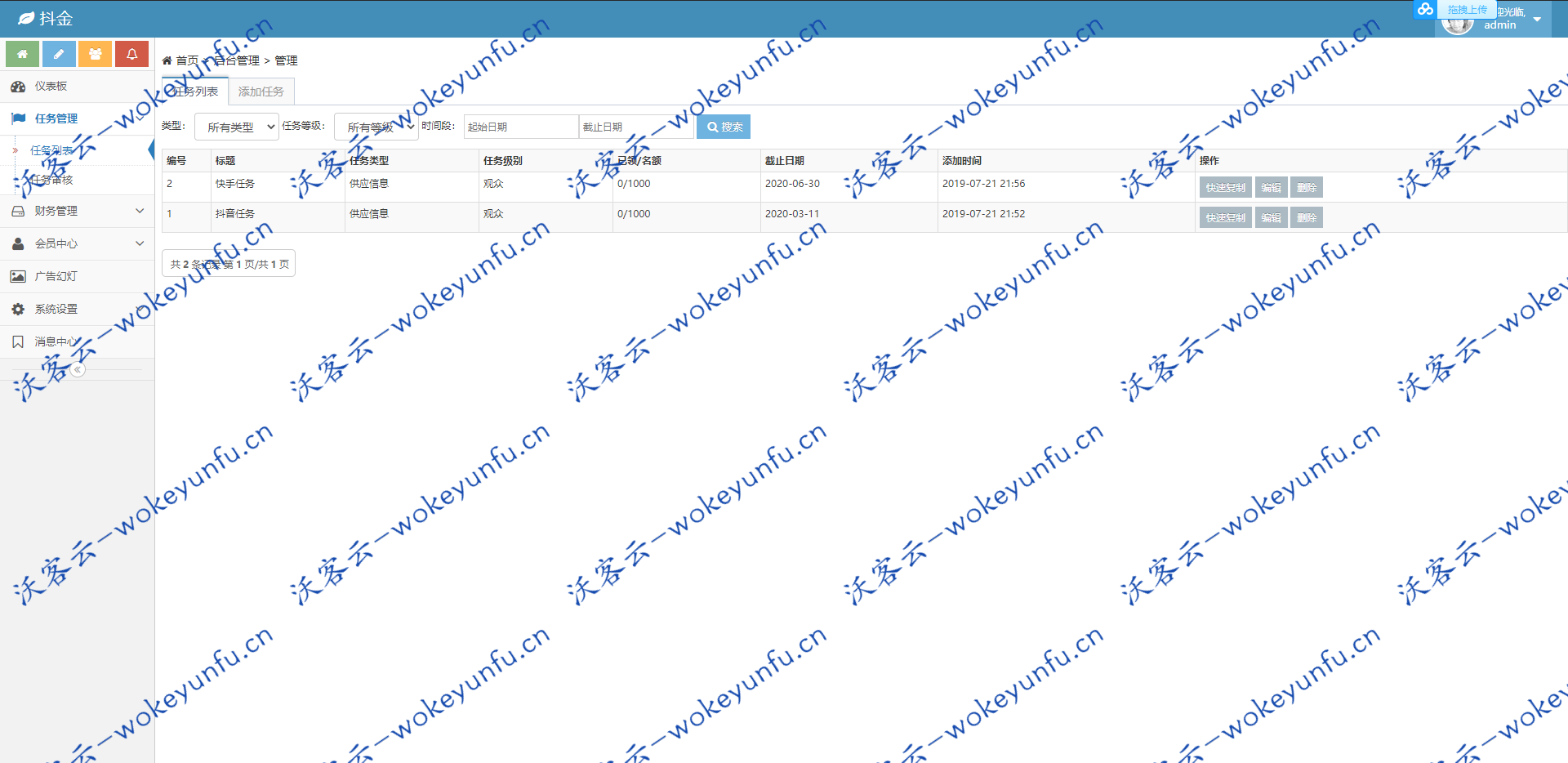Expand the 财务管理 menu chevron
The width and height of the screenshot is (1568, 763).
(x=140, y=211)
